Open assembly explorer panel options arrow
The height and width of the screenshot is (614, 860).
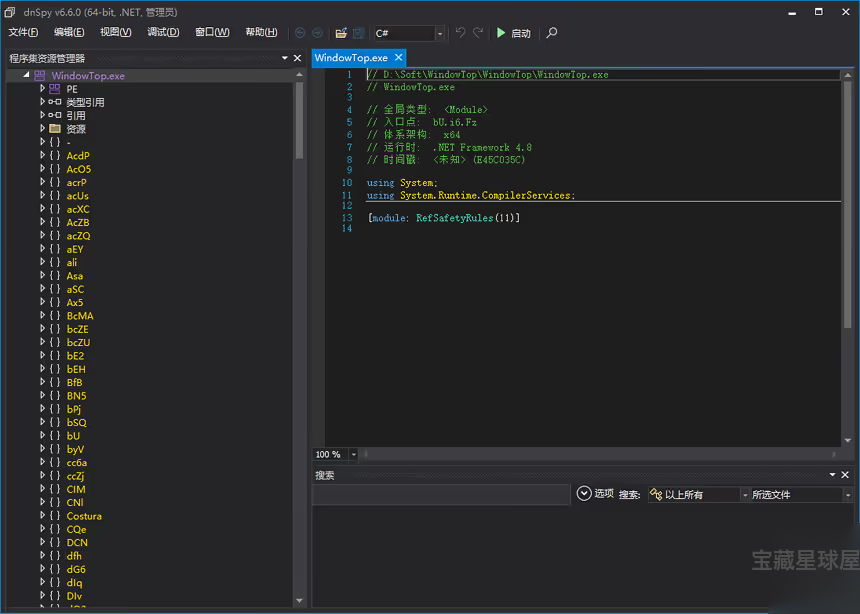click(x=285, y=58)
